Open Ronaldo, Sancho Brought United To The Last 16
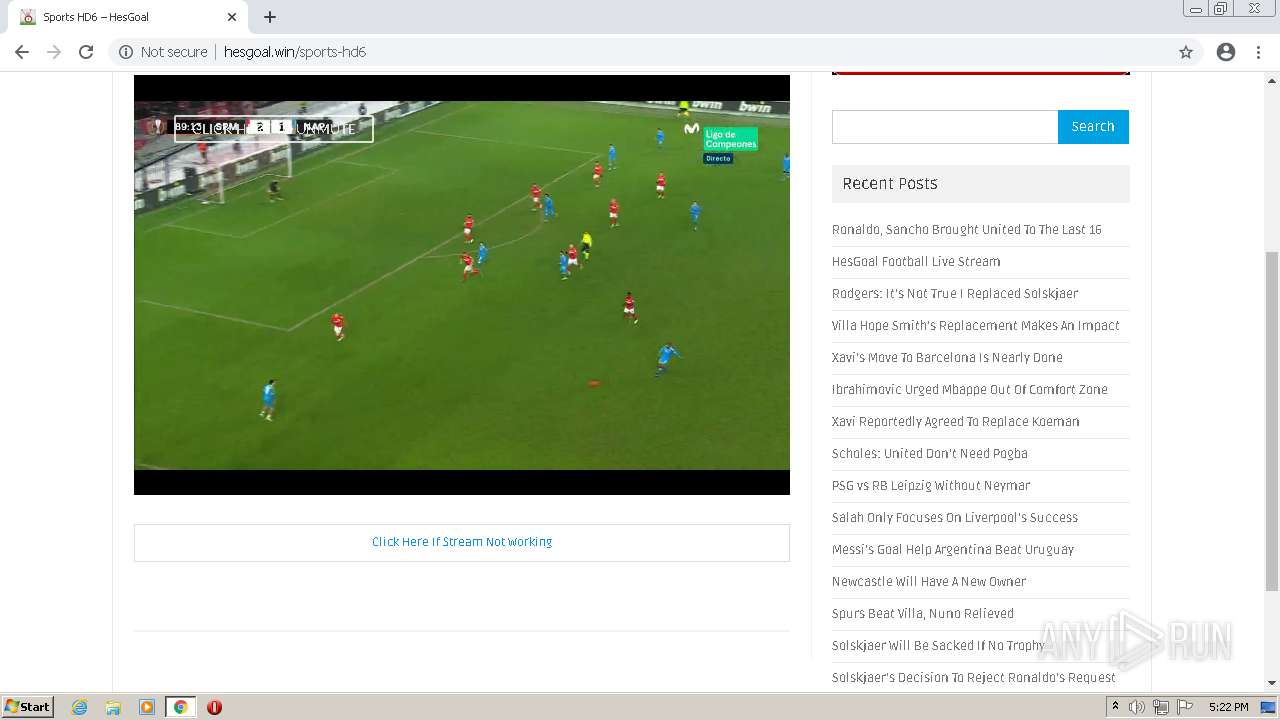Image resolution: width=1280 pixels, height=720 pixels. [x=966, y=230]
